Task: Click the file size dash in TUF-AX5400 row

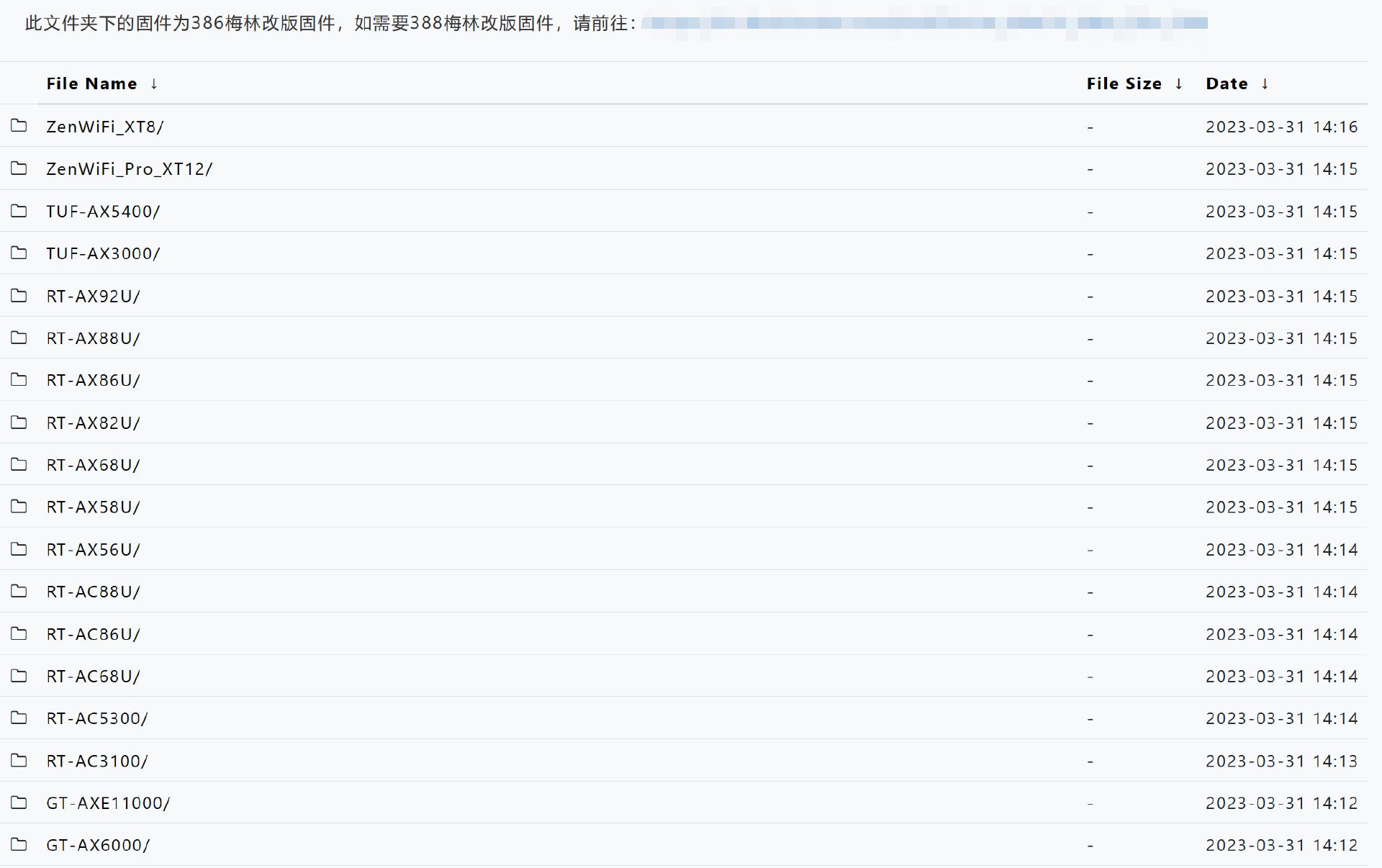Action: pos(1090,212)
